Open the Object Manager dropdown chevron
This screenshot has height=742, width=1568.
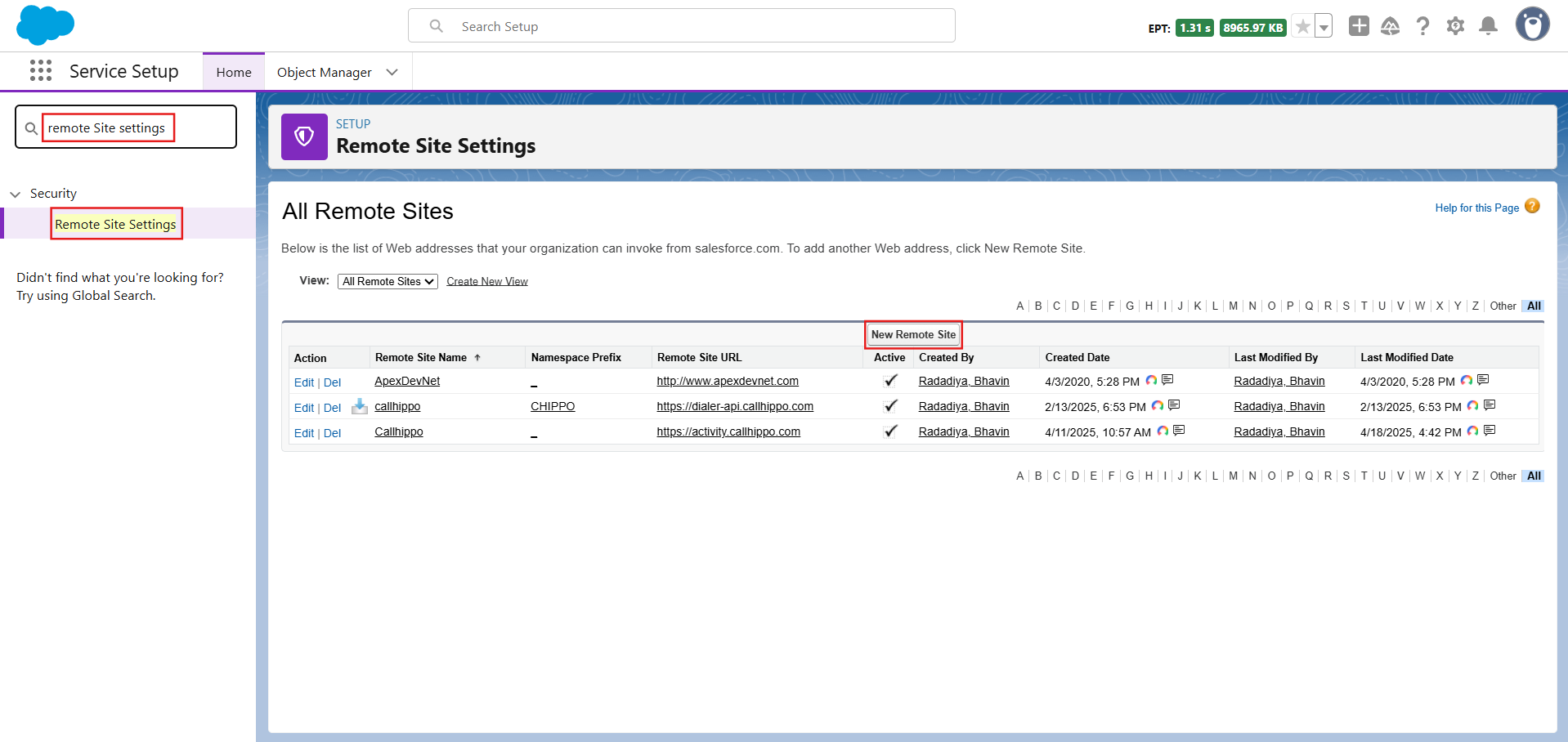click(x=392, y=72)
